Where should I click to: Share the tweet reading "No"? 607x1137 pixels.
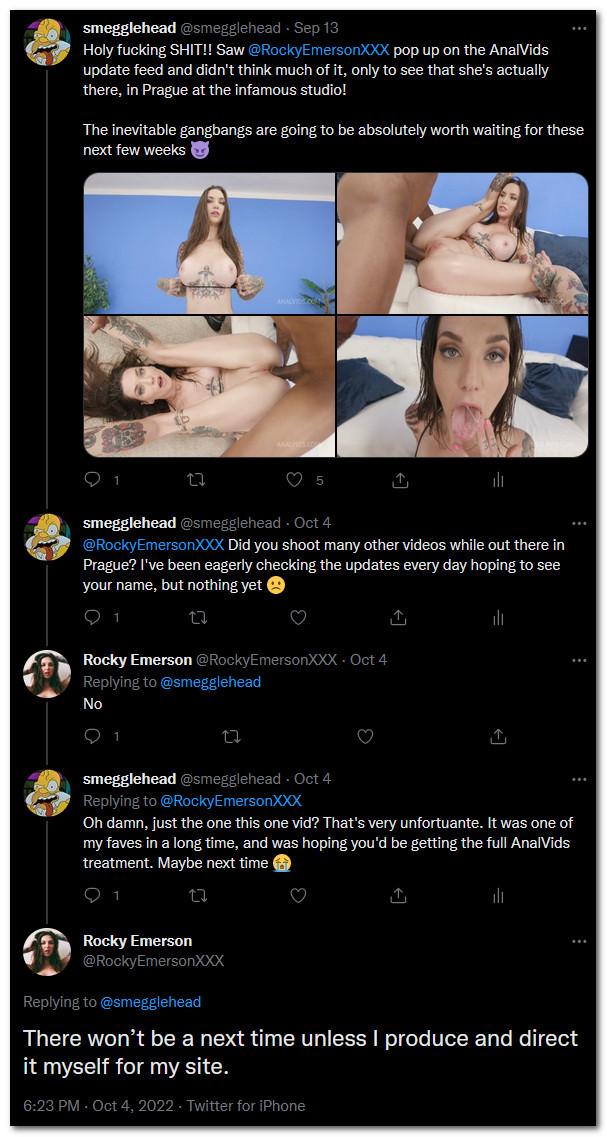click(x=497, y=736)
